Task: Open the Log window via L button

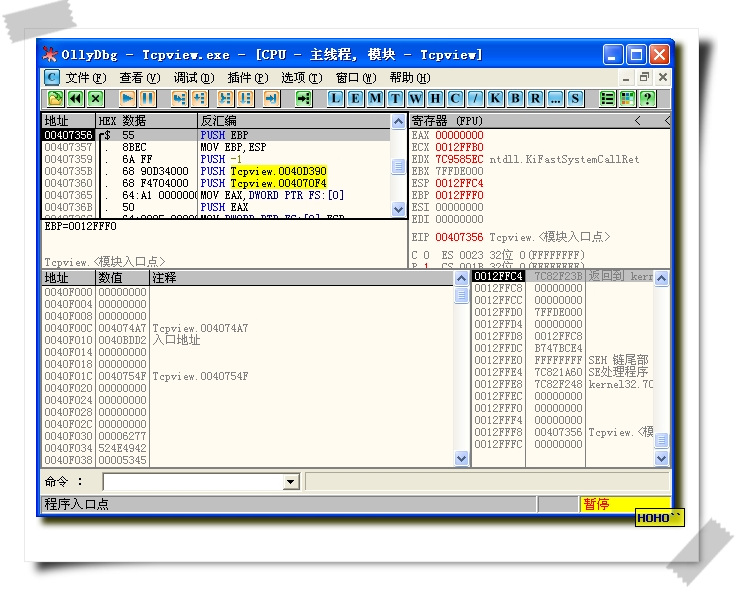Action: click(x=335, y=98)
